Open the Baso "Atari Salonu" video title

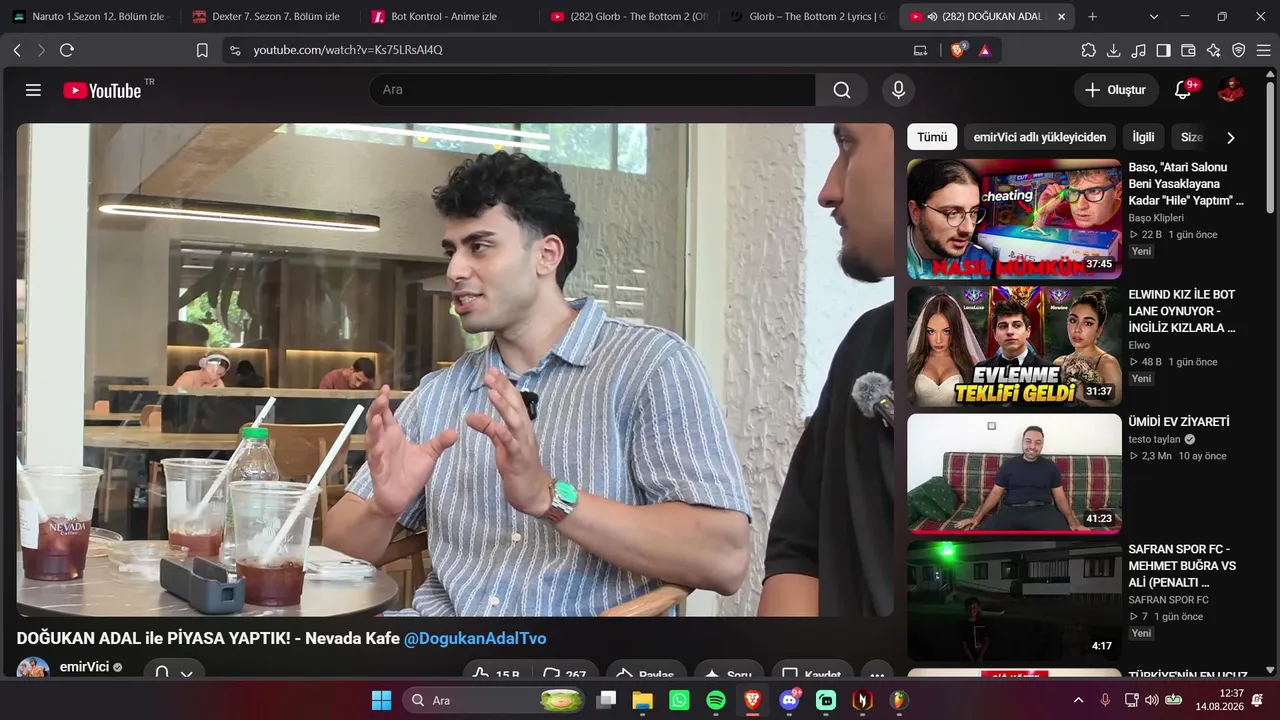pos(1186,184)
